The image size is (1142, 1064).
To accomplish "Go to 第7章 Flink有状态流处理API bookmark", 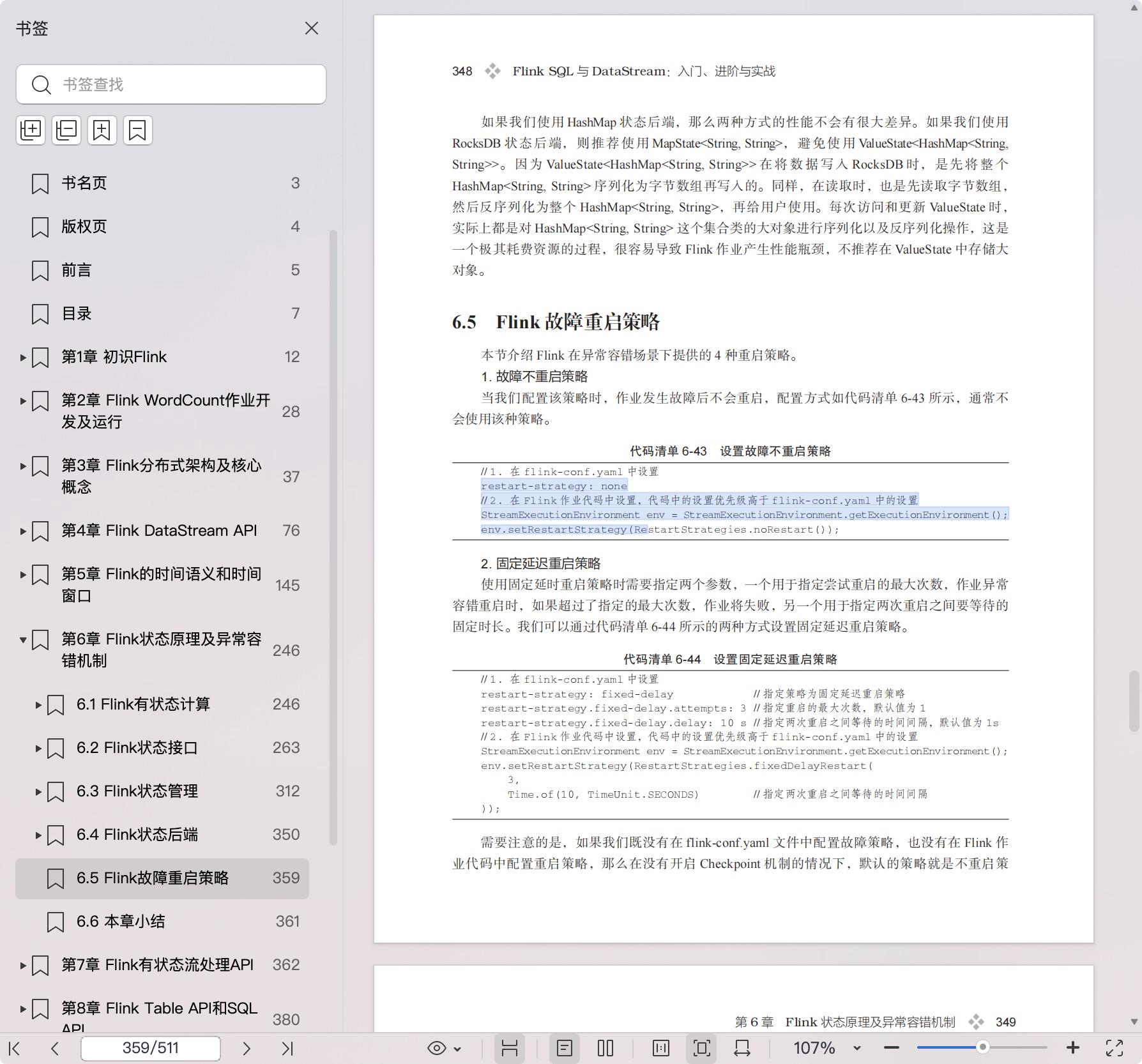I will (x=157, y=965).
